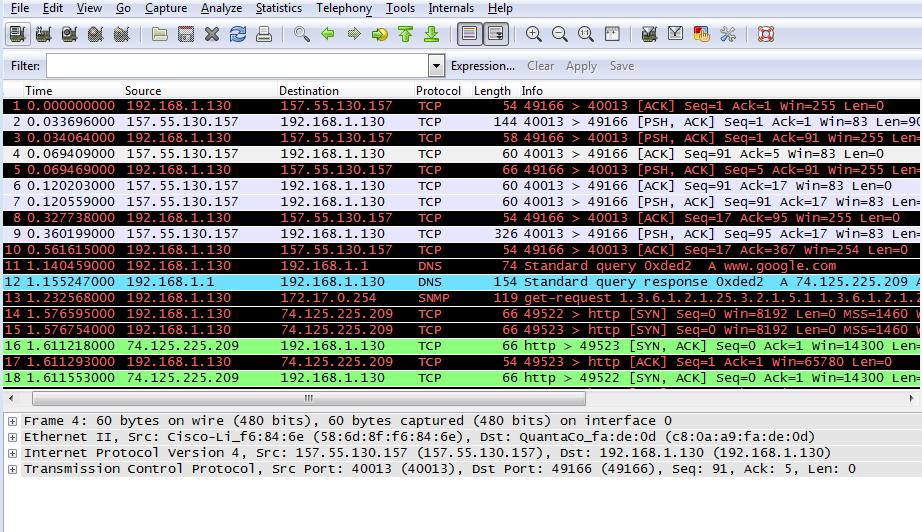This screenshot has width=922, height=532.
Task: Open the Tools menu
Action: (x=400, y=8)
